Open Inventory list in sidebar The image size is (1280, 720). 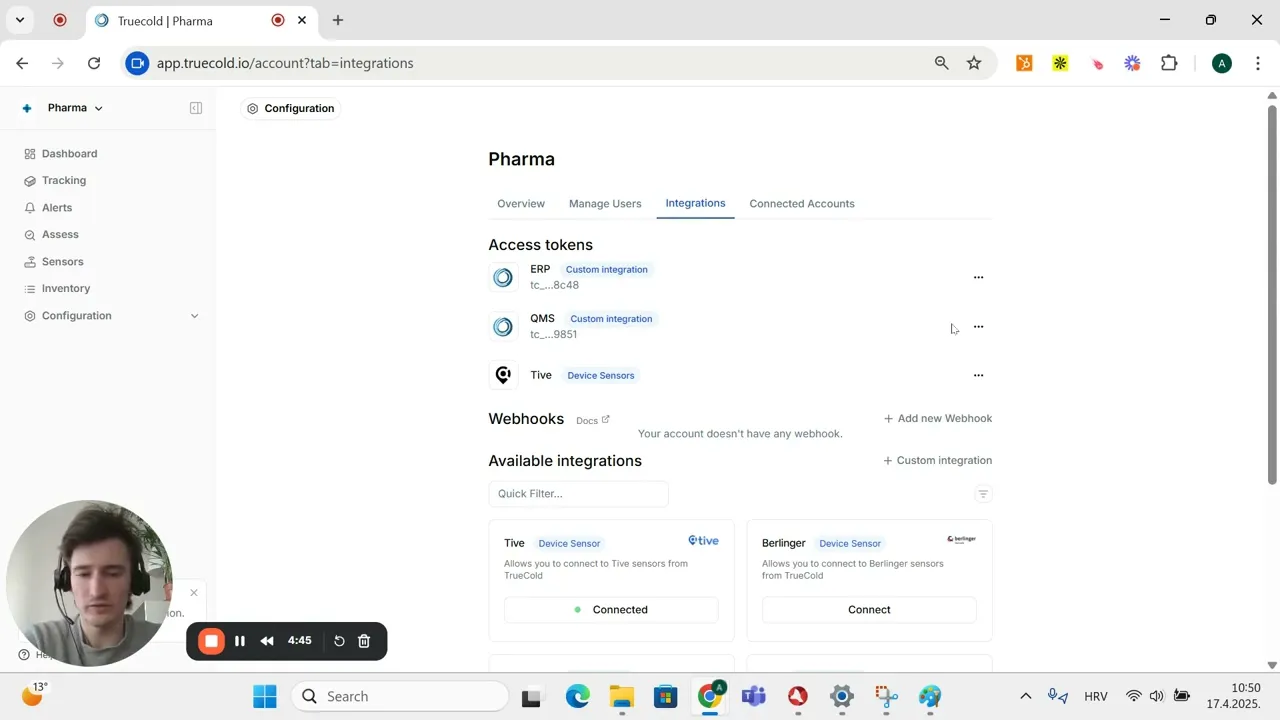tap(57, 289)
